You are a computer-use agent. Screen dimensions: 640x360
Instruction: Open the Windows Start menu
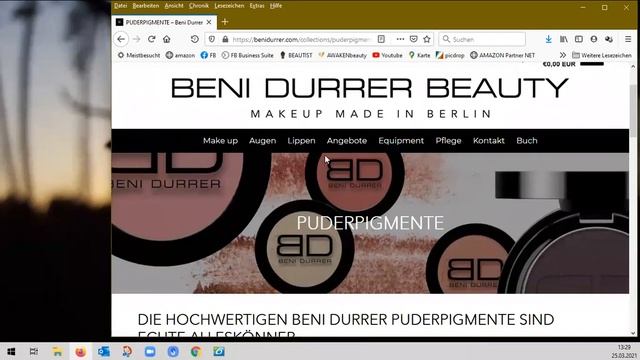(x=11, y=351)
